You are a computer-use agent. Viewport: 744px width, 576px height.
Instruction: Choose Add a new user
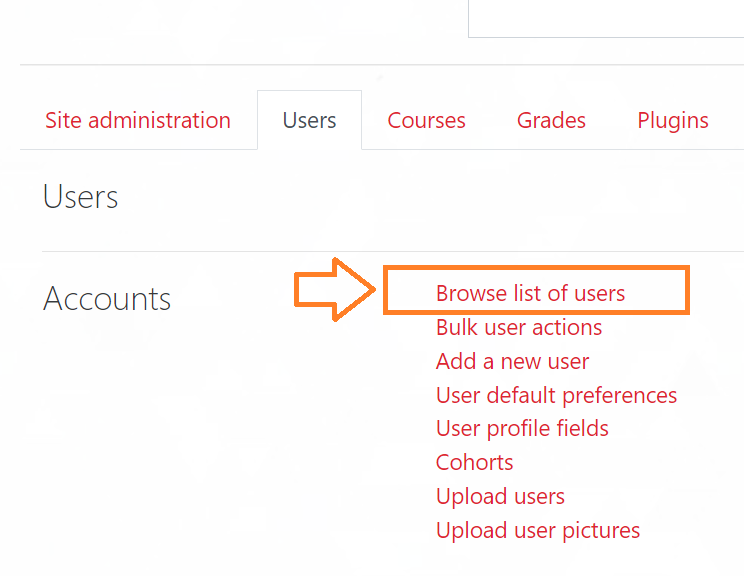click(512, 361)
